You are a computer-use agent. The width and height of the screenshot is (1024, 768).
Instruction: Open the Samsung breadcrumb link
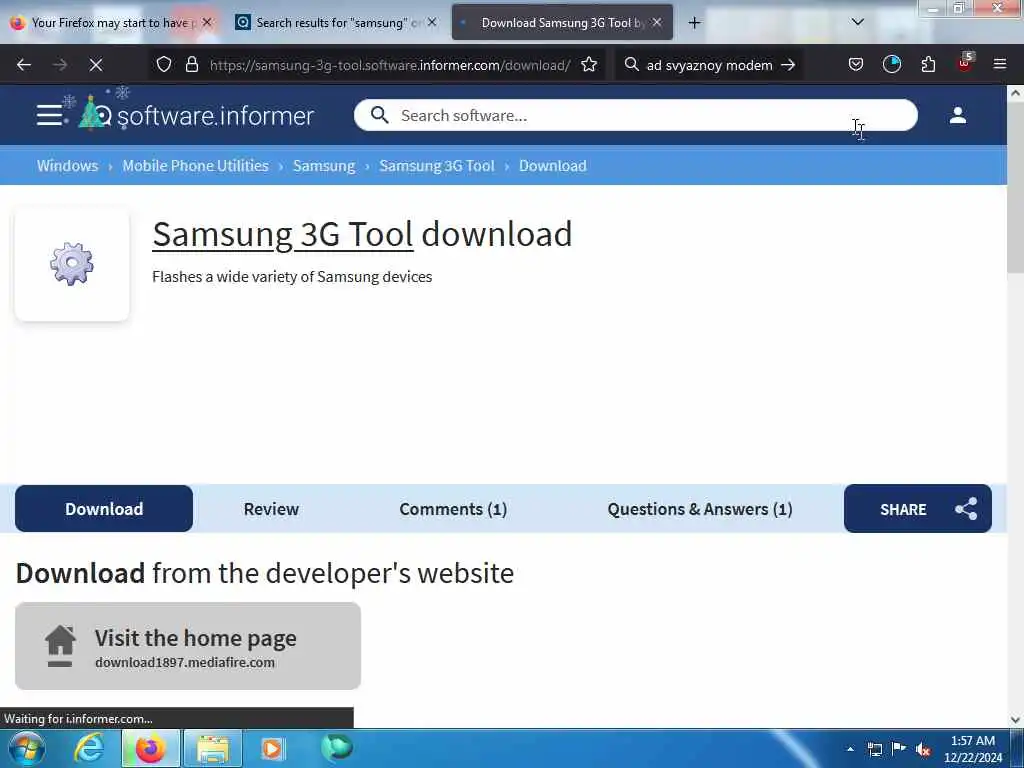(x=324, y=166)
